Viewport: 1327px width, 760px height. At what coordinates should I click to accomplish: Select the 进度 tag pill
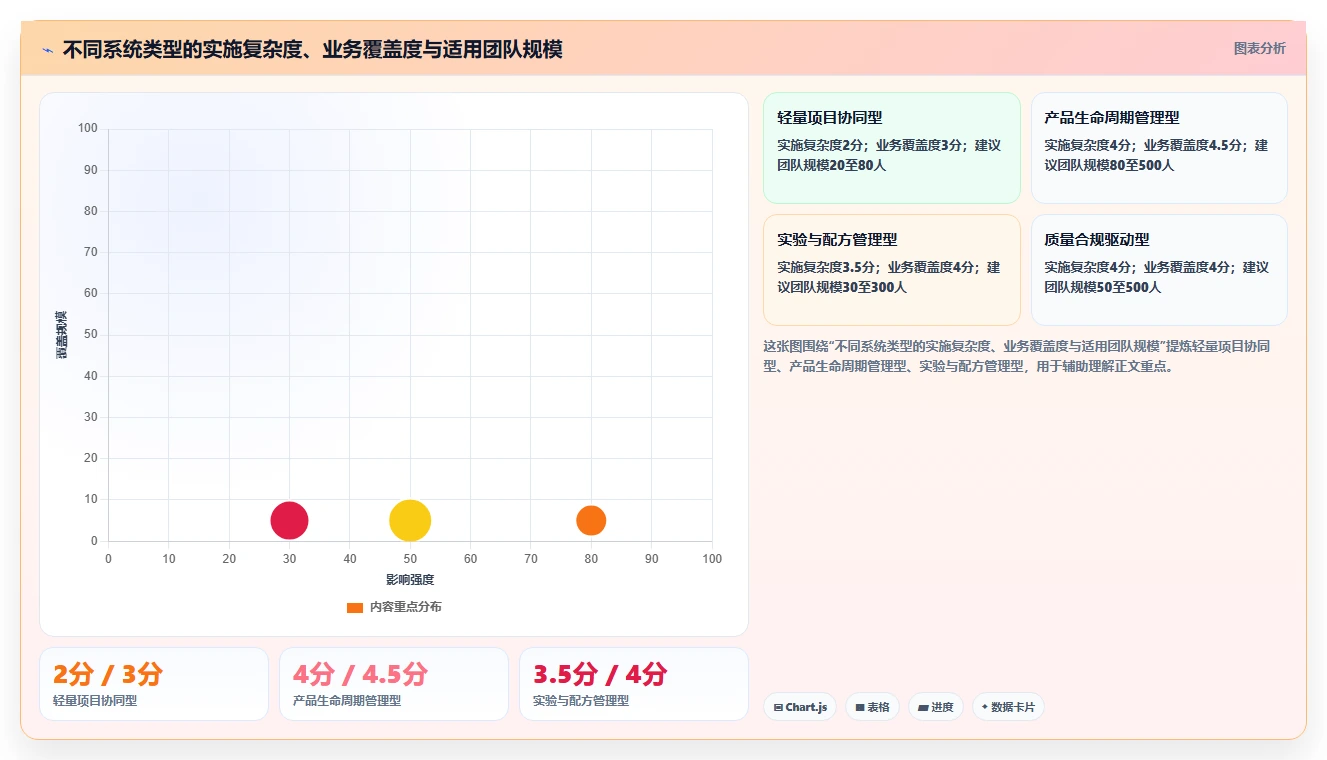coord(935,707)
